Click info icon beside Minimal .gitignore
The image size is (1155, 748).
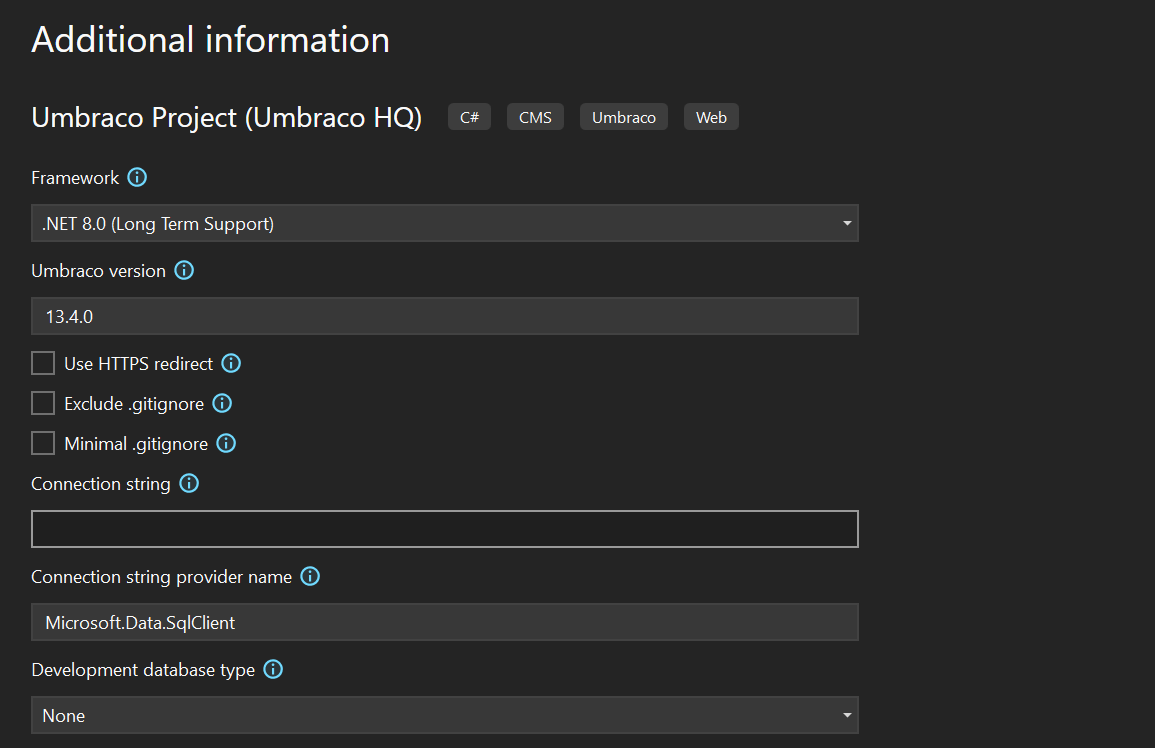click(226, 443)
